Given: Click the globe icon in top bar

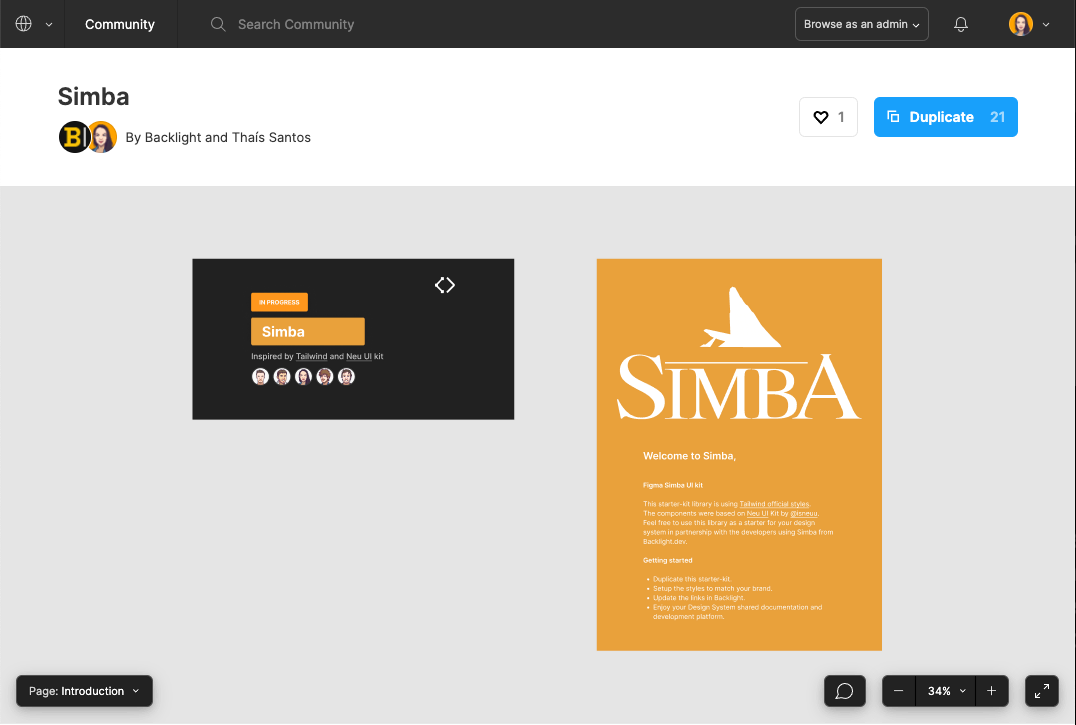Looking at the screenshot, I should click(24, 24).
